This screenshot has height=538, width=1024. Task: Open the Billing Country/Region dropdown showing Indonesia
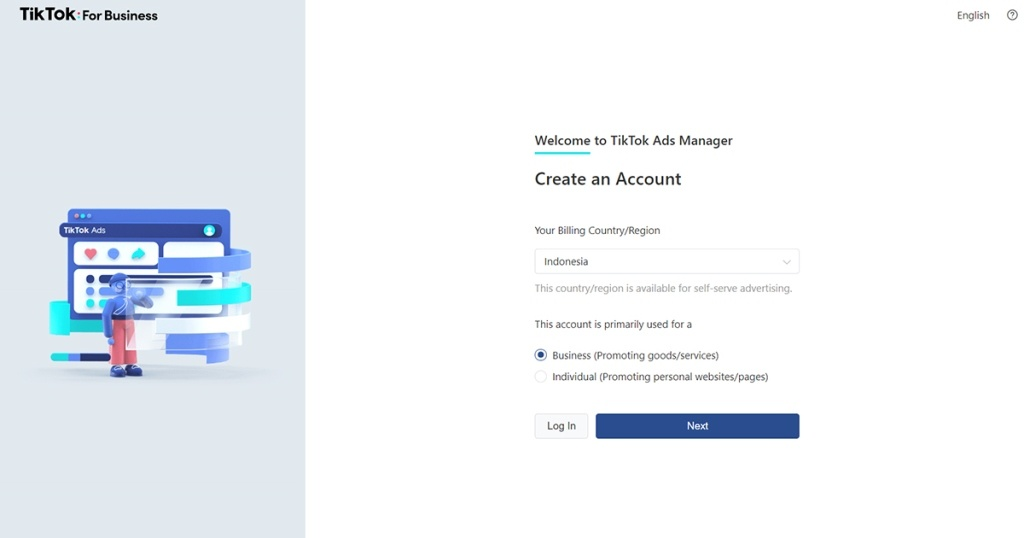667,261
